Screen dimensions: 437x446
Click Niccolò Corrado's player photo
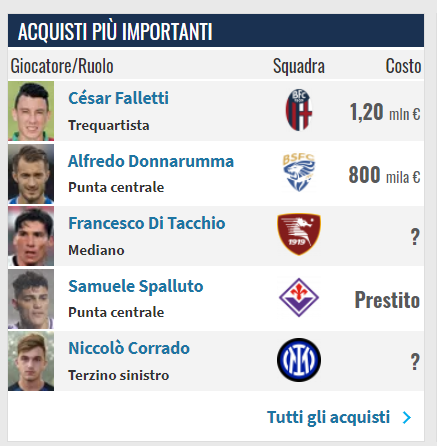click(x=31, y=361)
